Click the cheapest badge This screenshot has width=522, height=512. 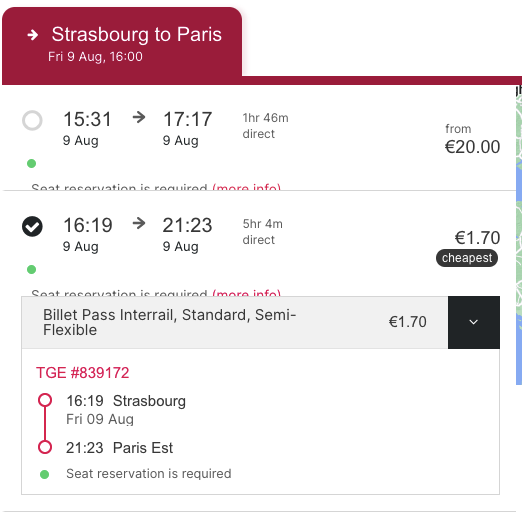coord(467,258)
